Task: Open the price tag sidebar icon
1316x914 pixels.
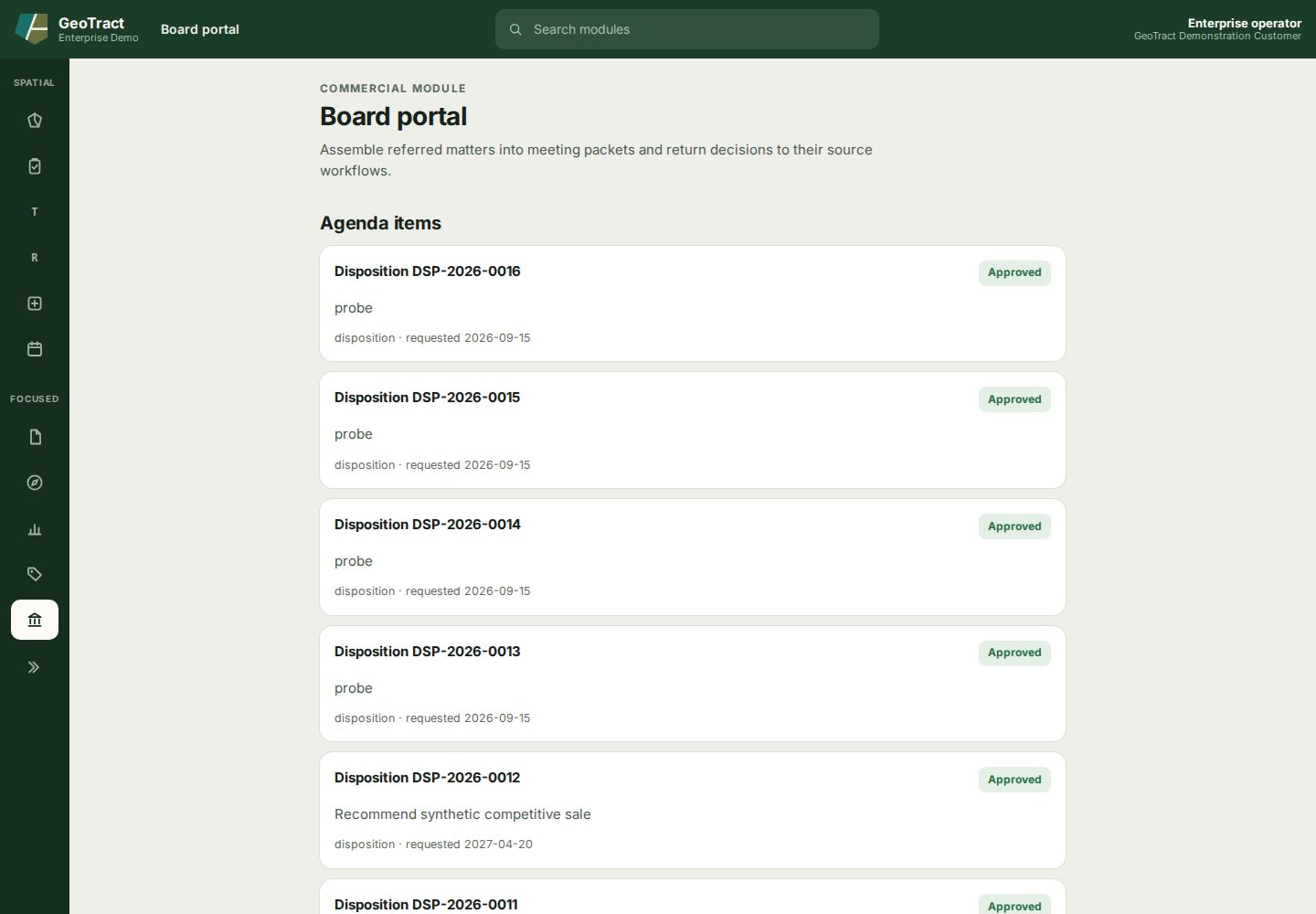Action: click(x=35, y=574)
